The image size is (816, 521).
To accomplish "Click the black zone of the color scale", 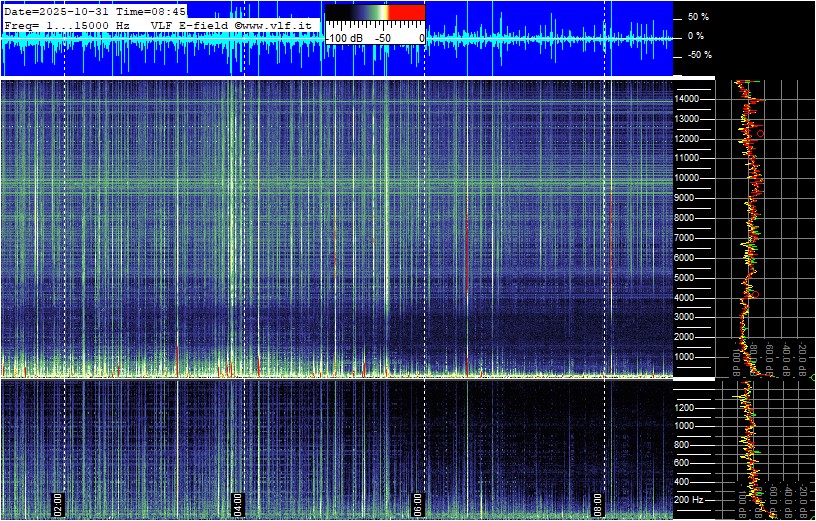I will pos(338,12).
